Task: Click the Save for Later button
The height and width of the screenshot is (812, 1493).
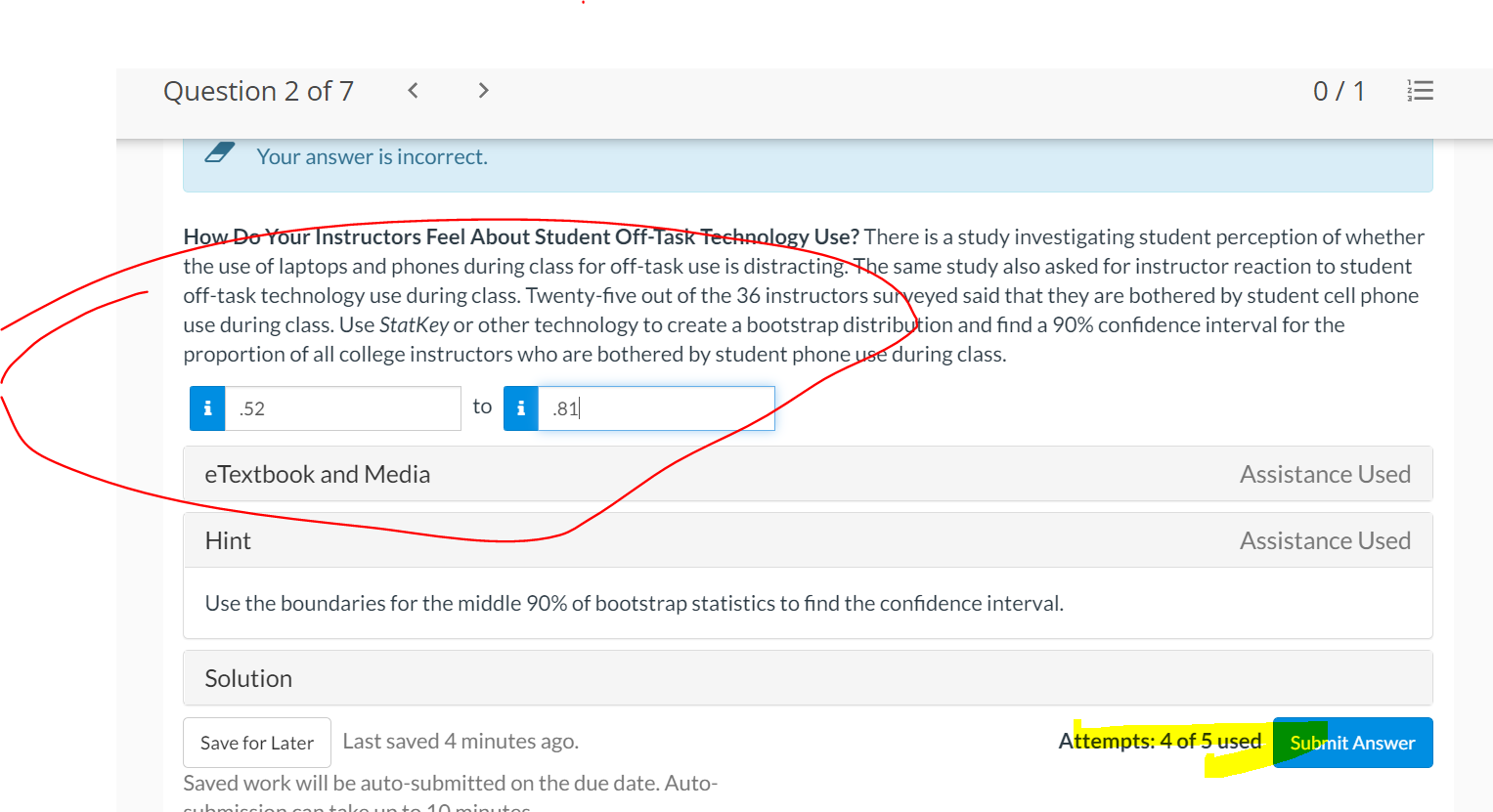Action: 256,743
